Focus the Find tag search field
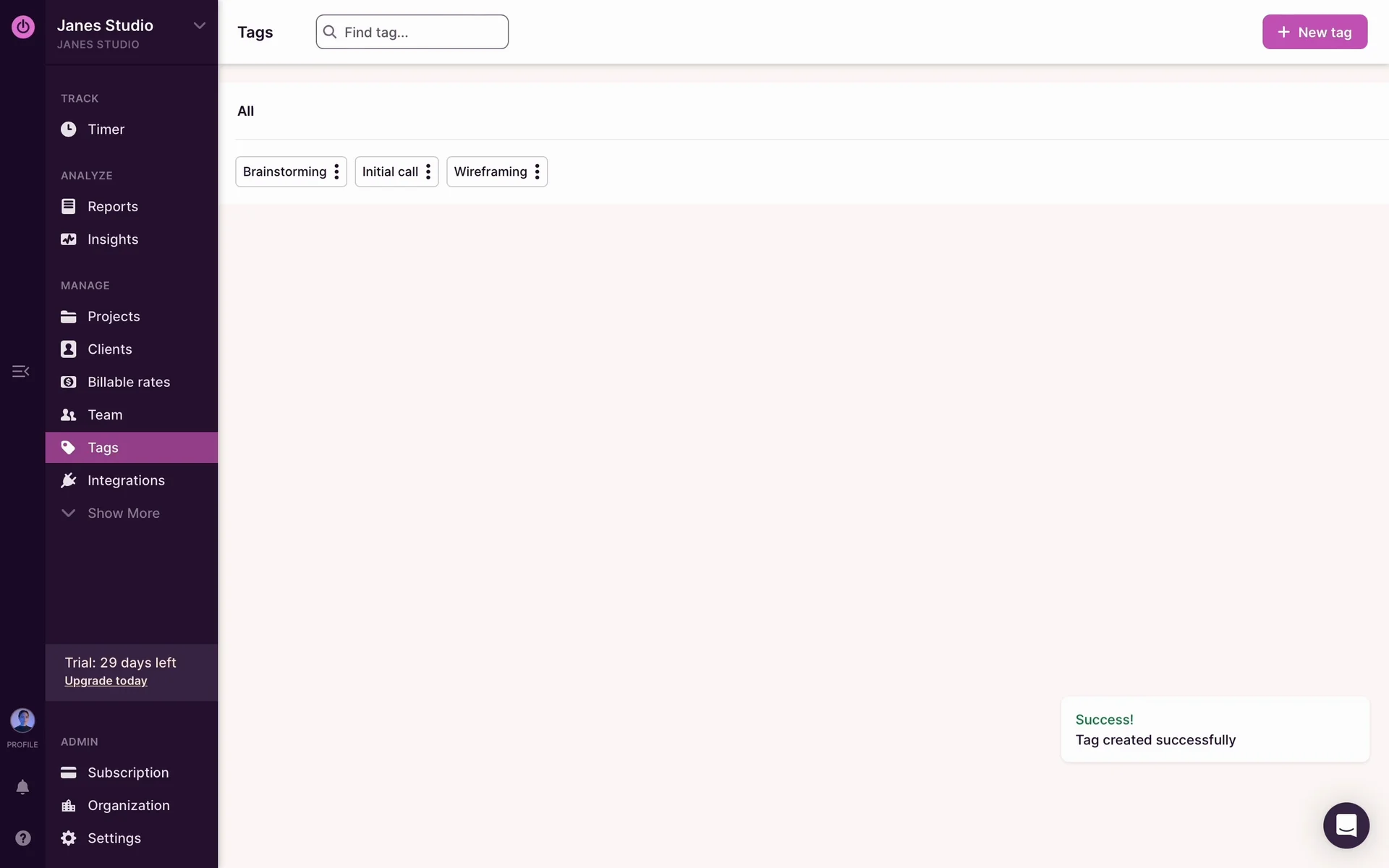The width and height of the screenshot is (1389, 868). pos(420,32)
